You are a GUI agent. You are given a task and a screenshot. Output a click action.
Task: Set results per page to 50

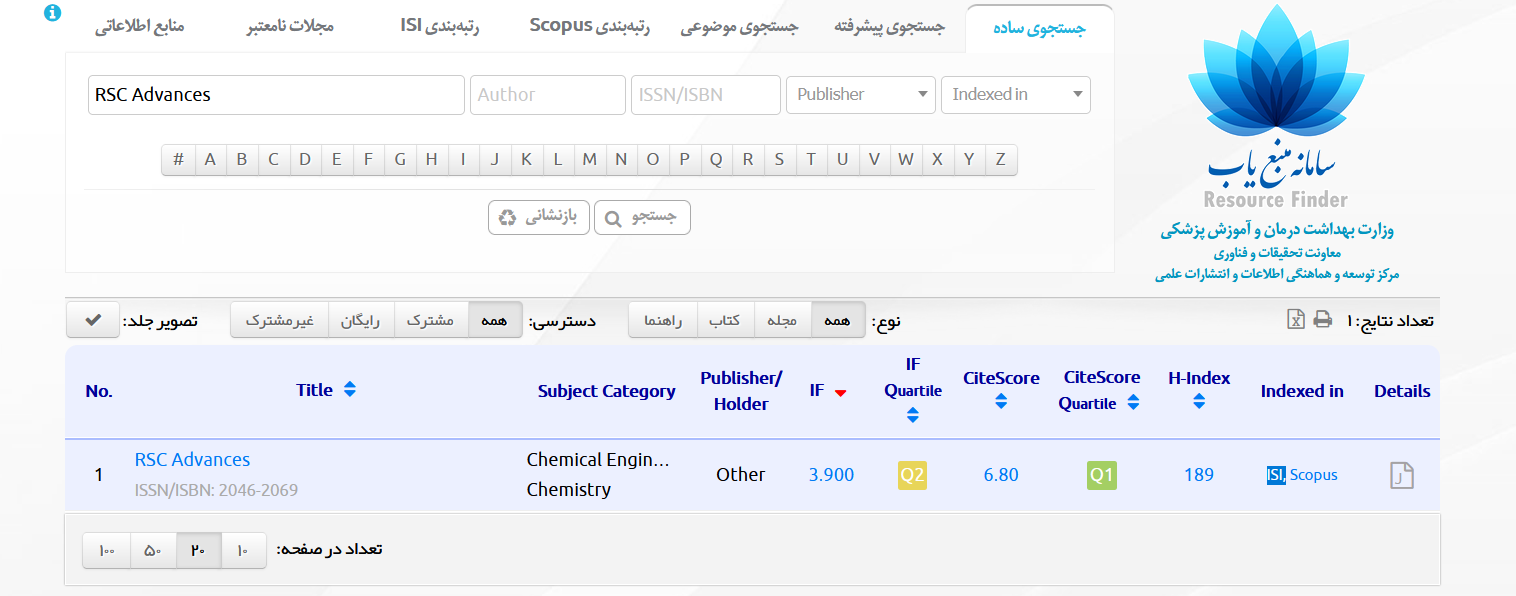153,550
